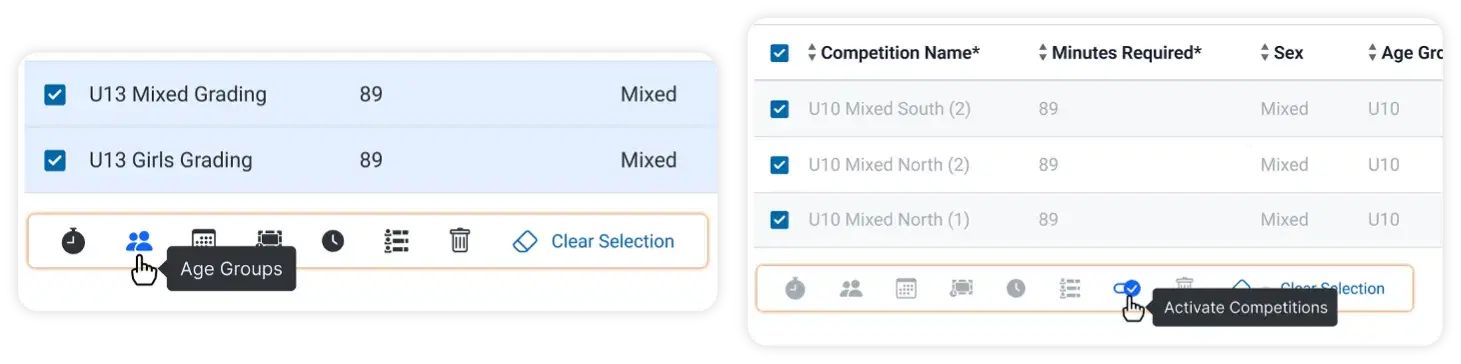Click the greyed calendar icon in right toolbar
This screenshot has width=1461, height=364.
point(906,289)
